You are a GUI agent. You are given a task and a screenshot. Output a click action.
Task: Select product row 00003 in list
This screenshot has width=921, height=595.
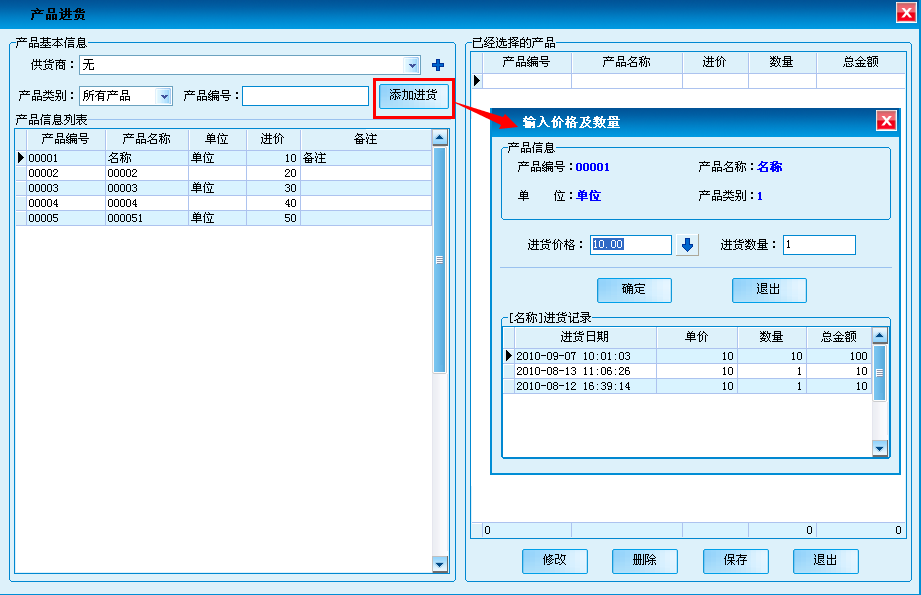click(60, 188)
